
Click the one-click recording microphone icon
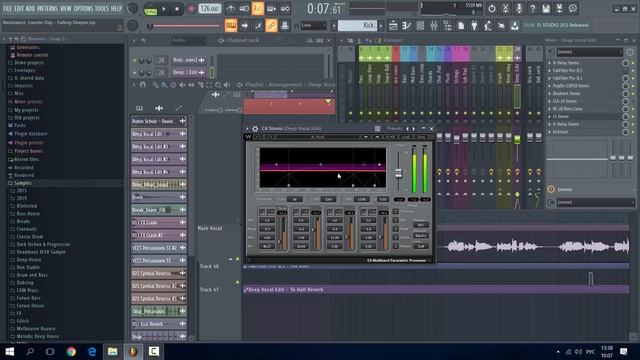(x=519, y=9)
